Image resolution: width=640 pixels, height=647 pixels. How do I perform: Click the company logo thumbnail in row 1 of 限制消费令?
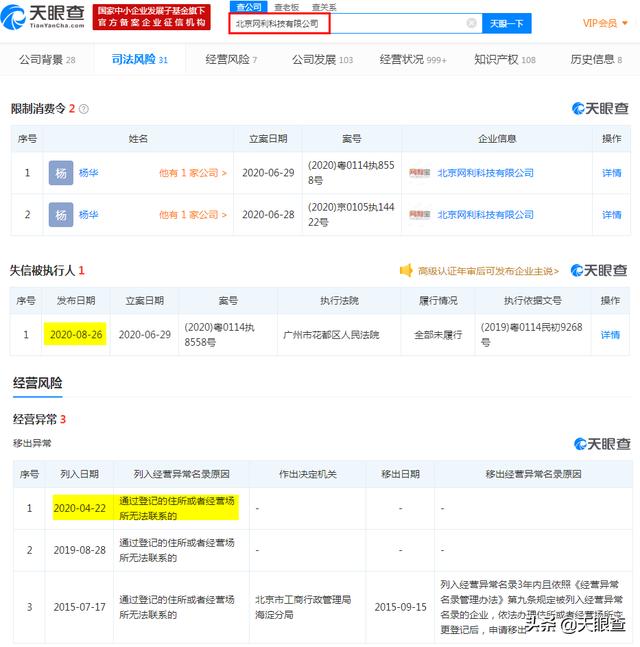coord(420,172)
